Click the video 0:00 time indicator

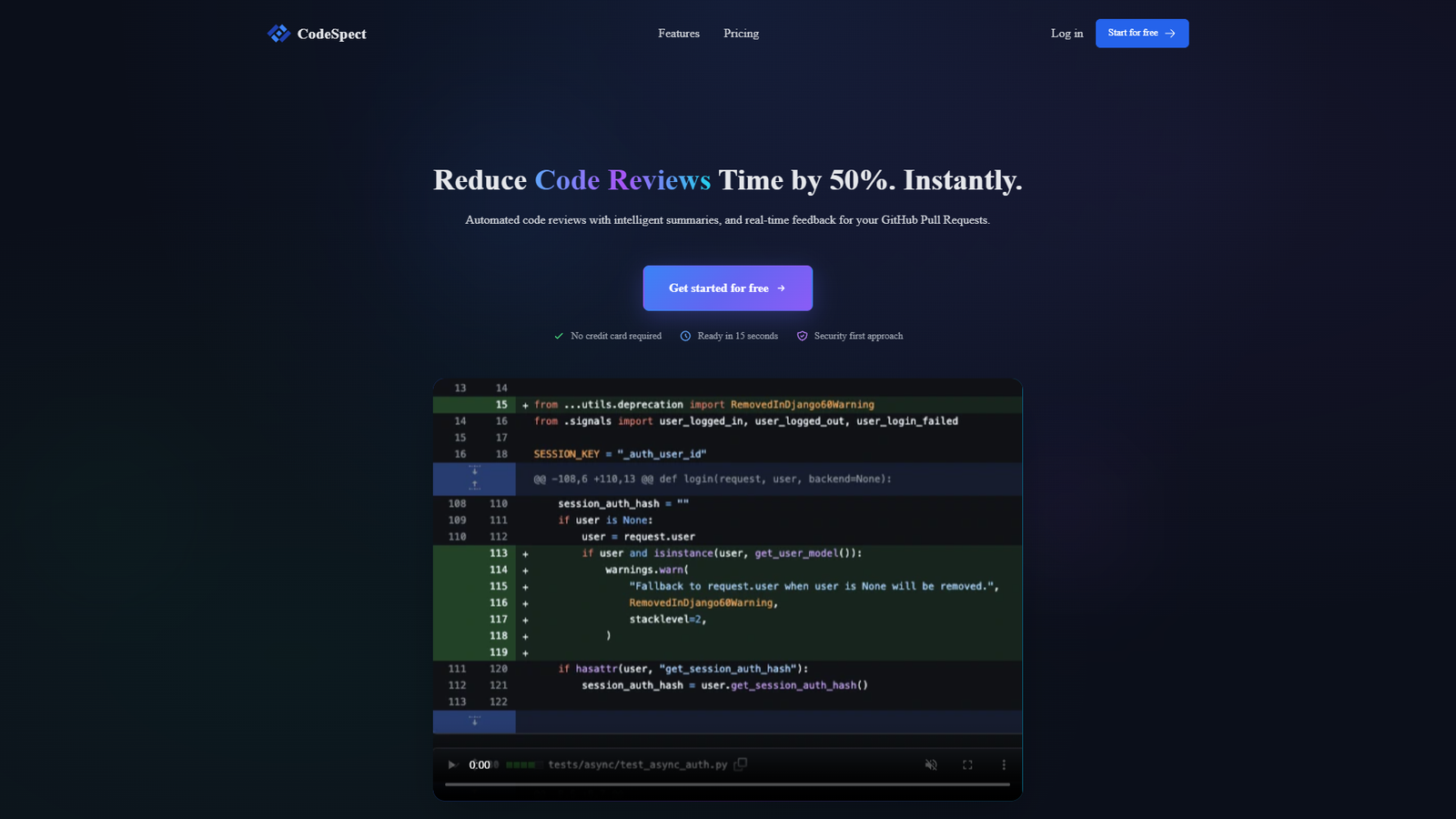click(x=480, y=764)
